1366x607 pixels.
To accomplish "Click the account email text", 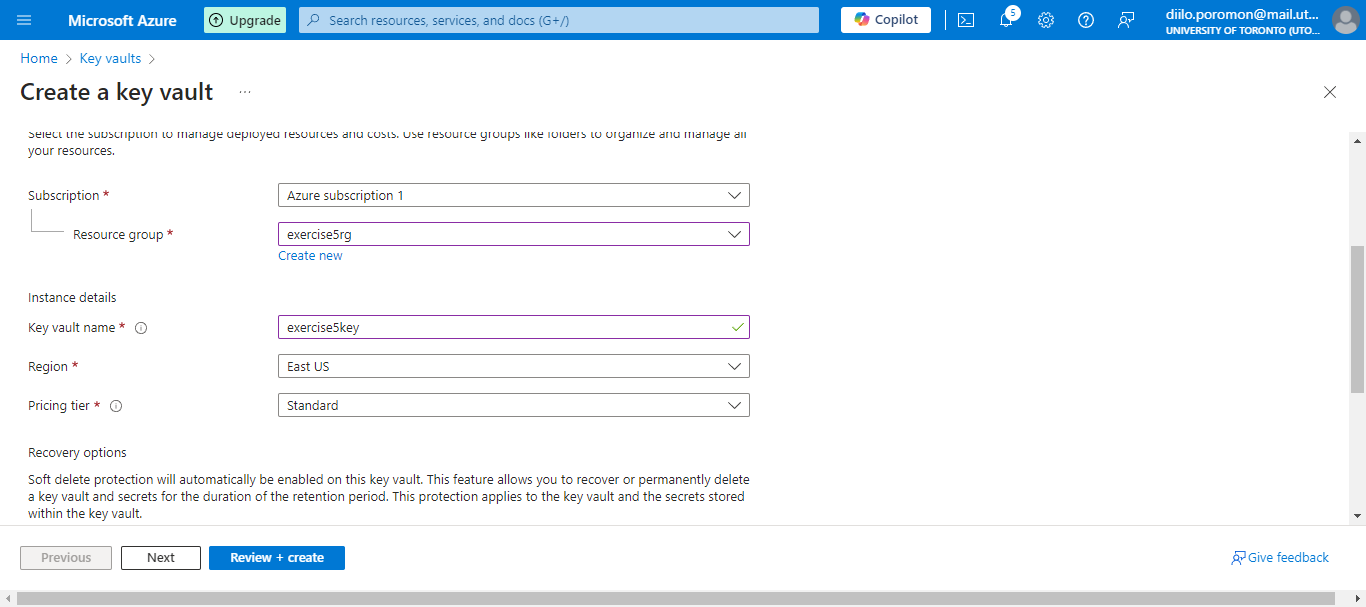I will [x=1242, y=14].
